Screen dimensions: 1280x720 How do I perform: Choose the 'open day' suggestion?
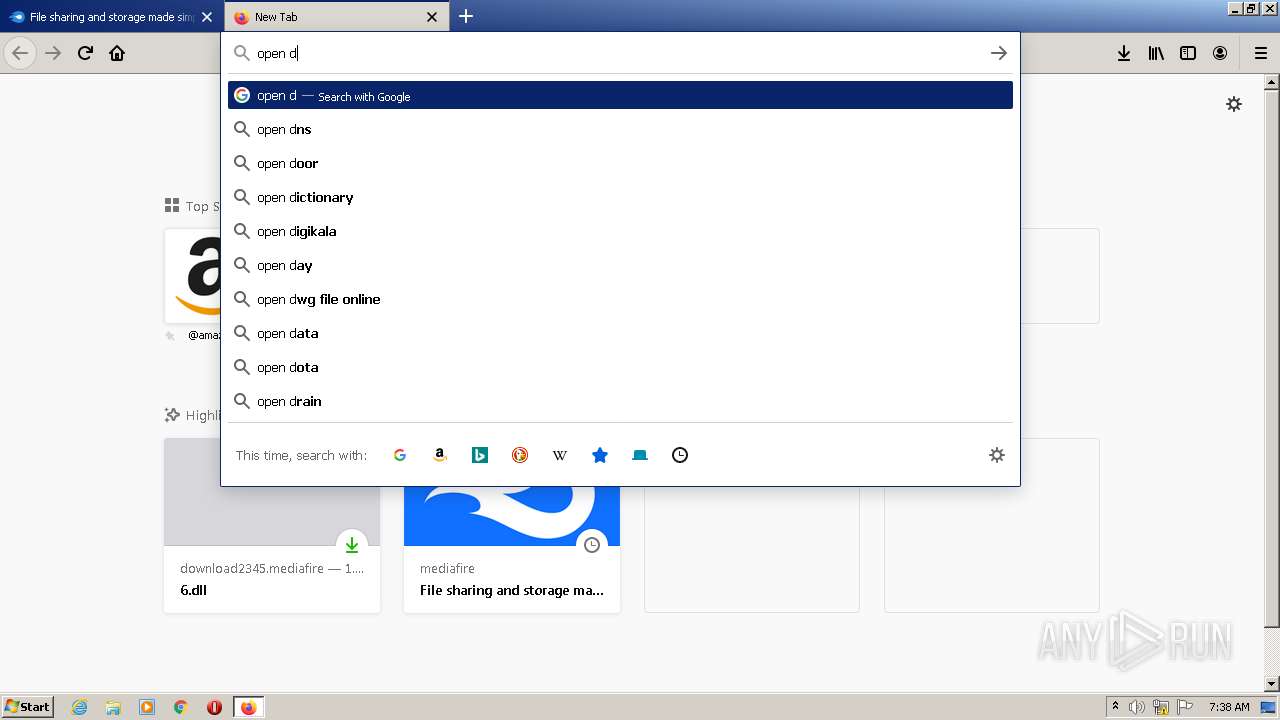[620, 265]
